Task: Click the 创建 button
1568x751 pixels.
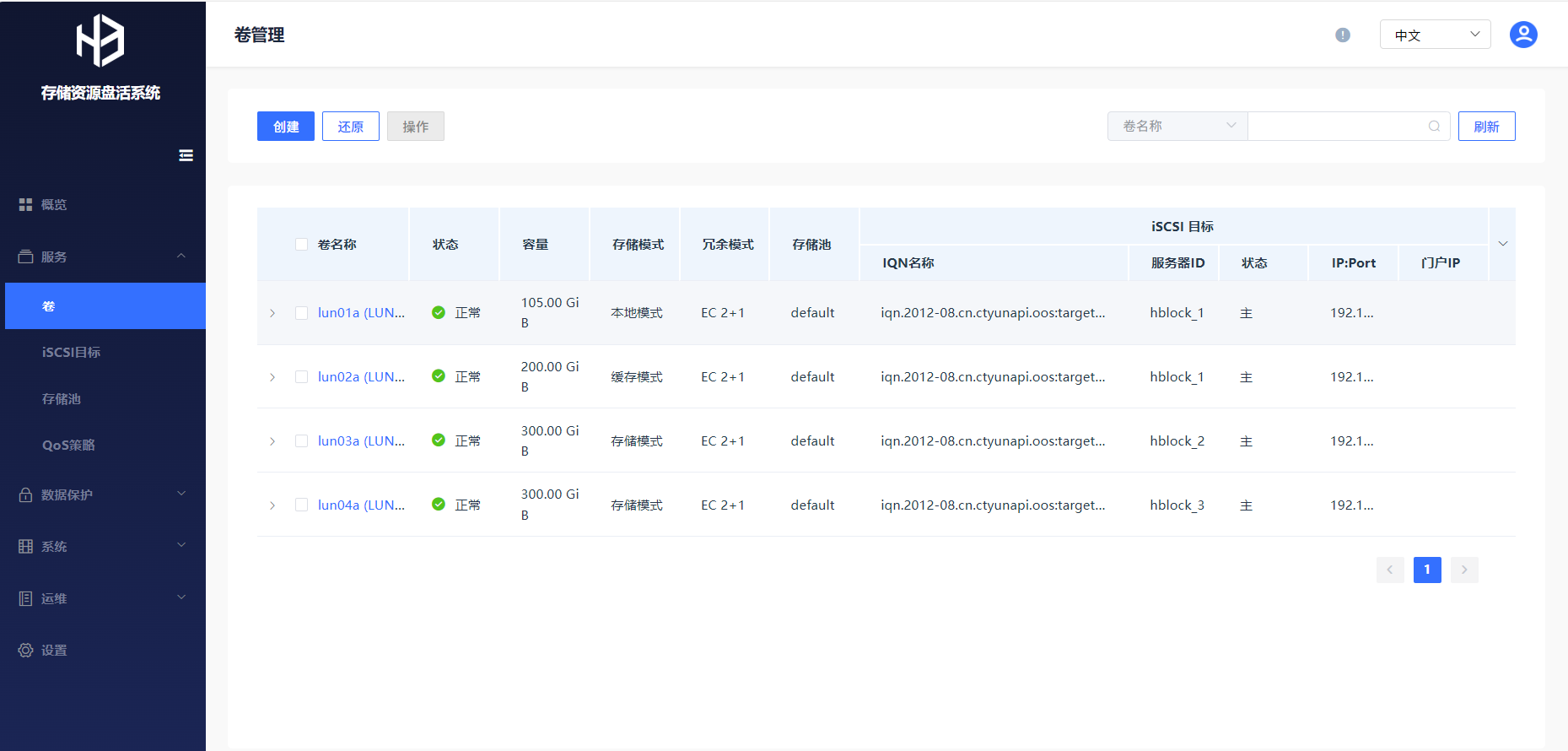Action: coord(285,127)
